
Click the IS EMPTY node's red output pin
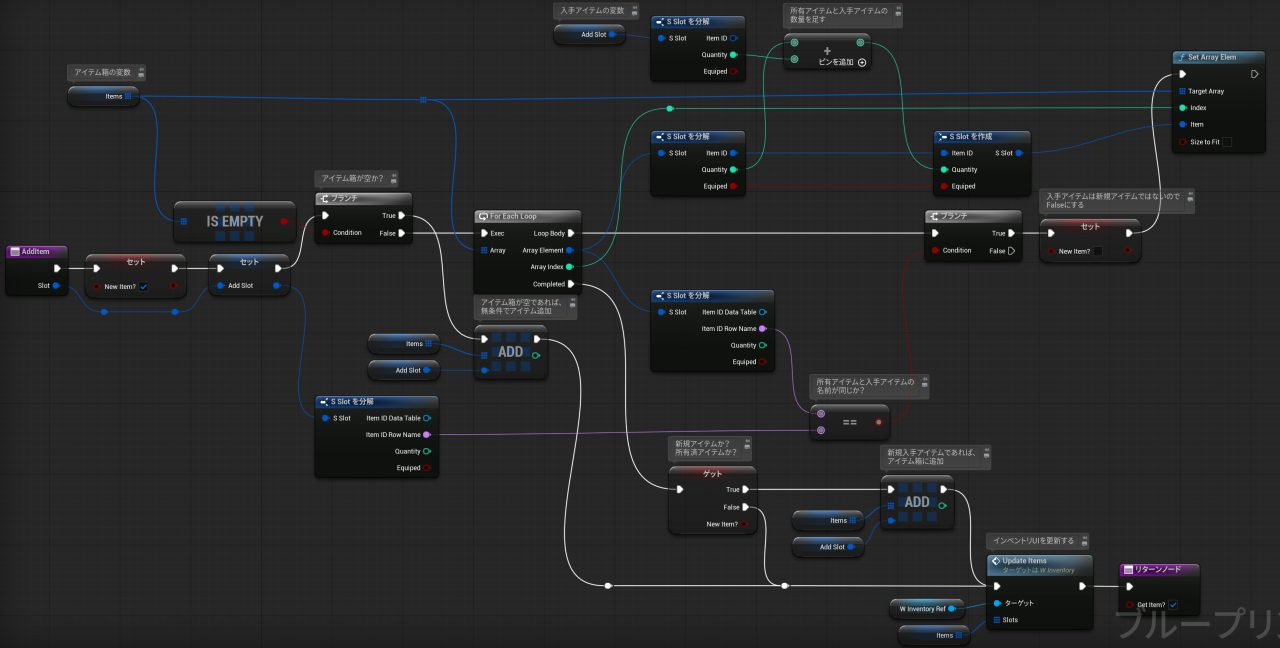[285, 221]
